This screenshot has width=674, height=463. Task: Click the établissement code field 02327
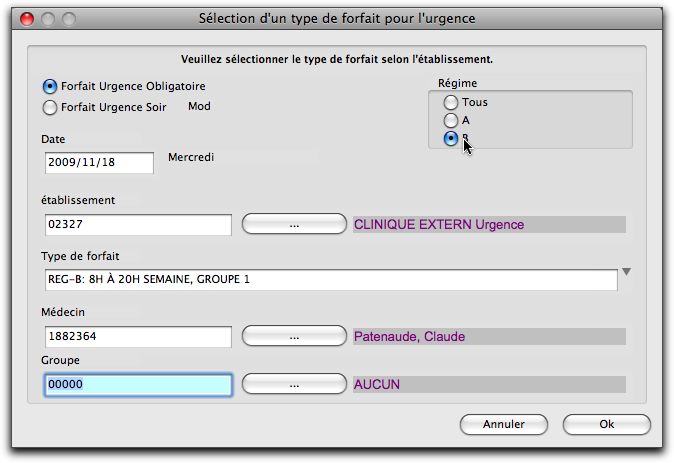[138, 224]
